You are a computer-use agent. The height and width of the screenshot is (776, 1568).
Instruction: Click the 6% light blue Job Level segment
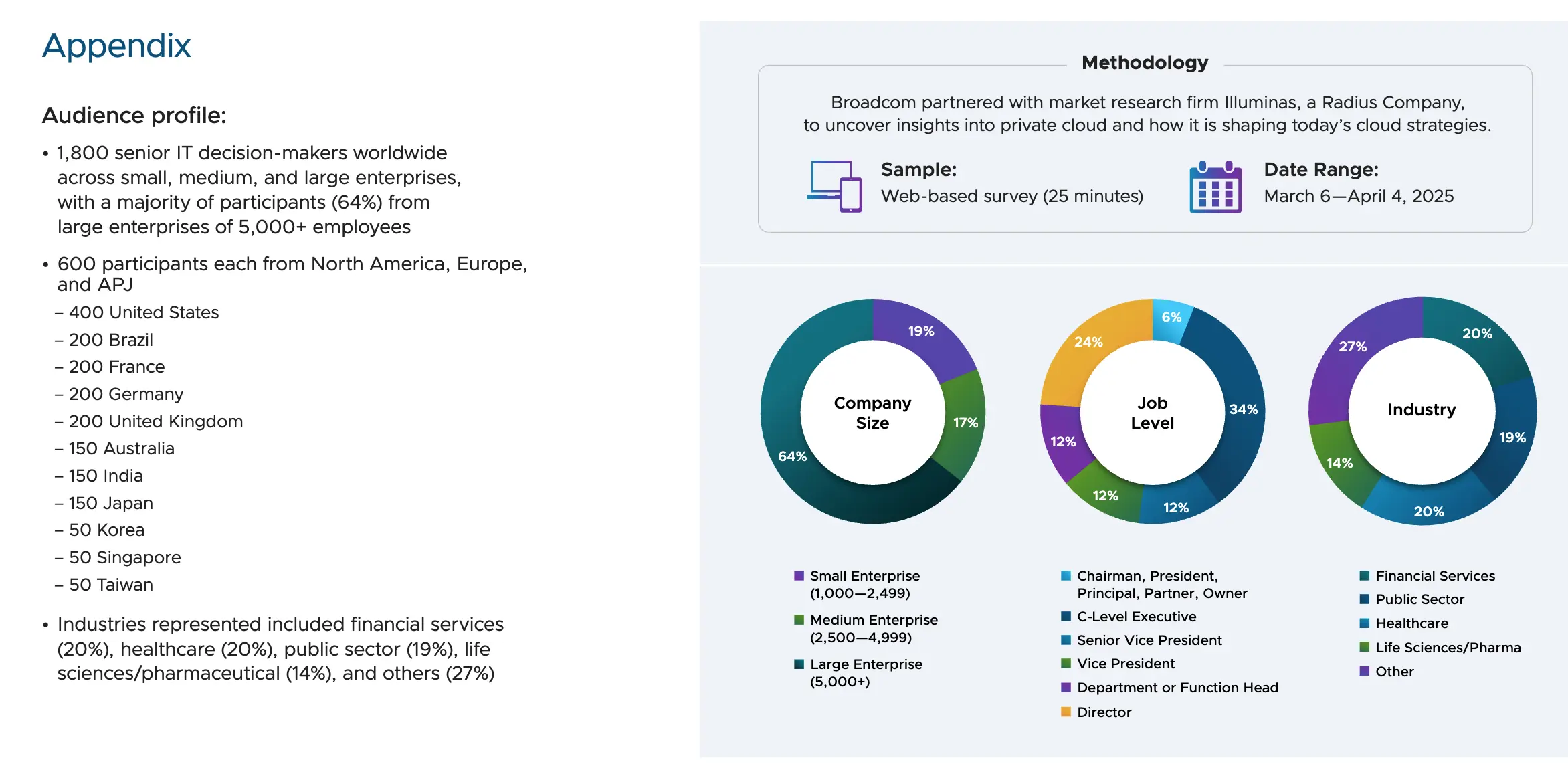pos(1171,317)
